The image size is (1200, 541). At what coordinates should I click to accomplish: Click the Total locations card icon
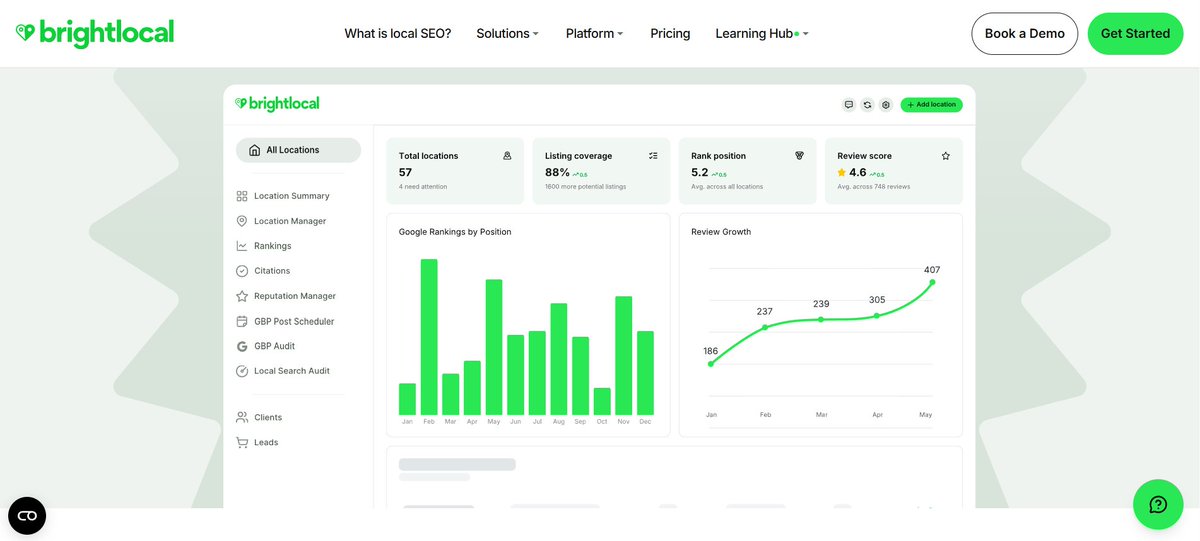coord(507,156)
